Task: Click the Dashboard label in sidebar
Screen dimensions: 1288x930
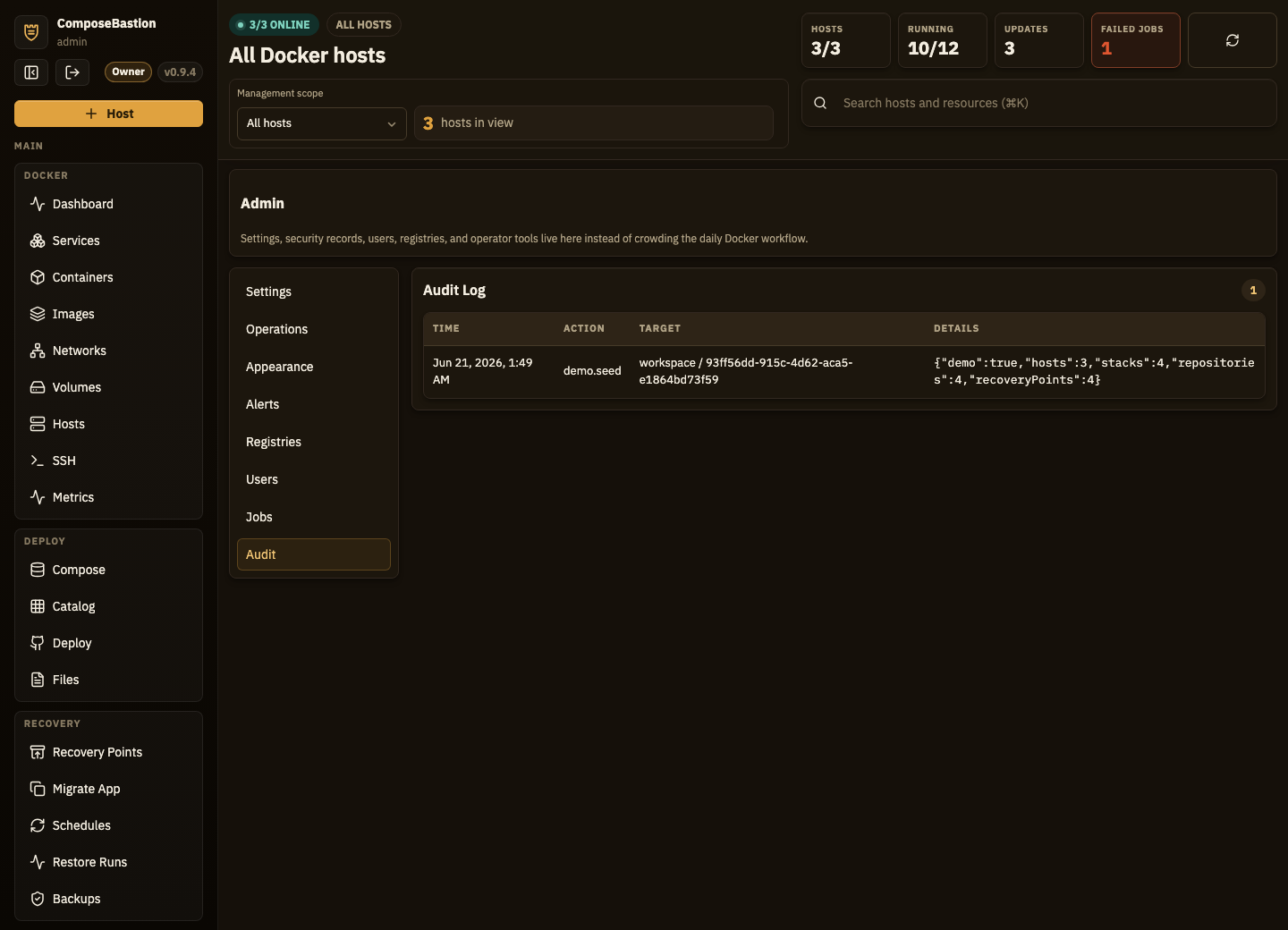Action: click(83, 204)
